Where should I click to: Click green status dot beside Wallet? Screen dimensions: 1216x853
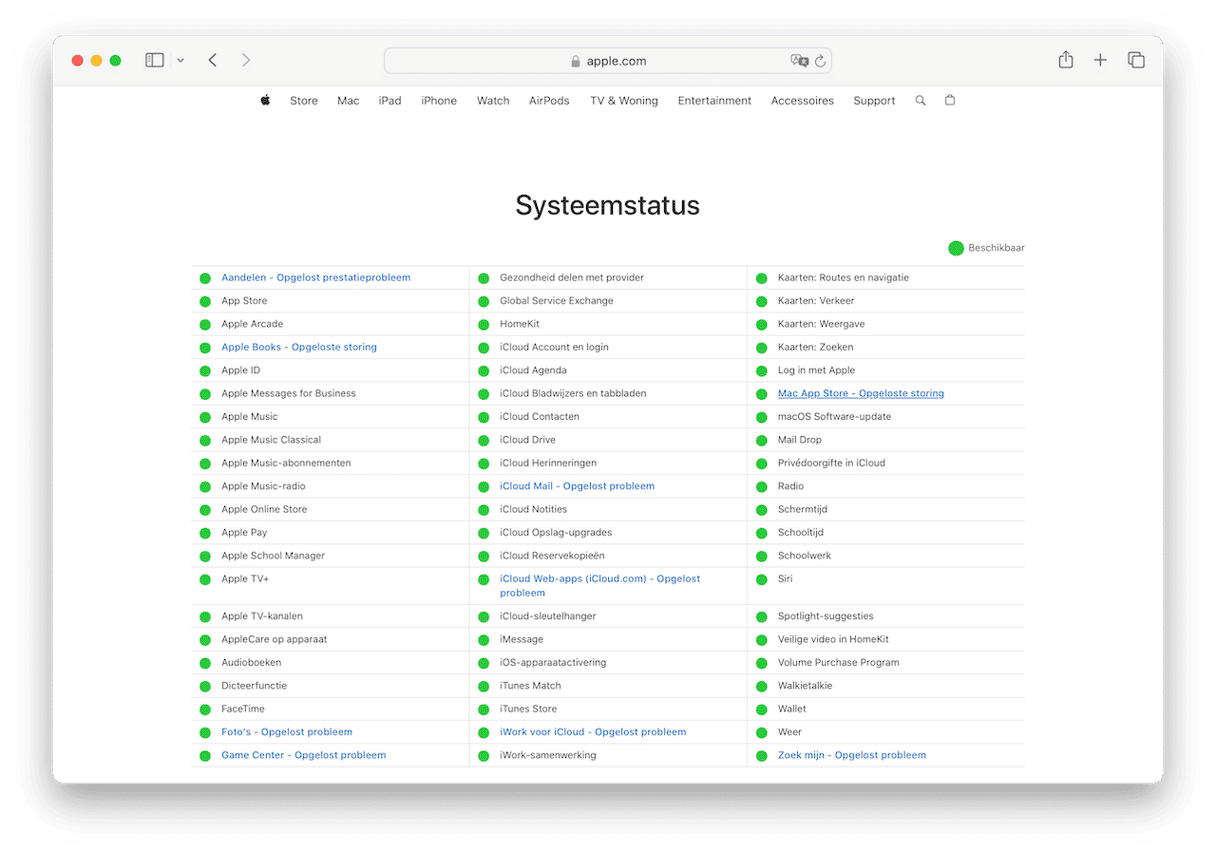(761, 709)
